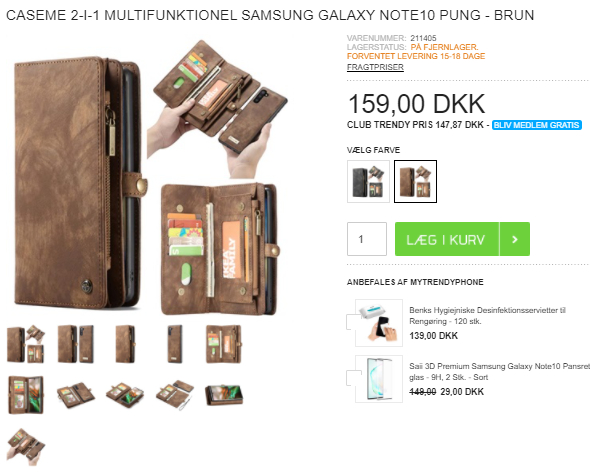Select last thumbnail with hands holding wallet
This screenshot has width=590, height=476.
26,447
